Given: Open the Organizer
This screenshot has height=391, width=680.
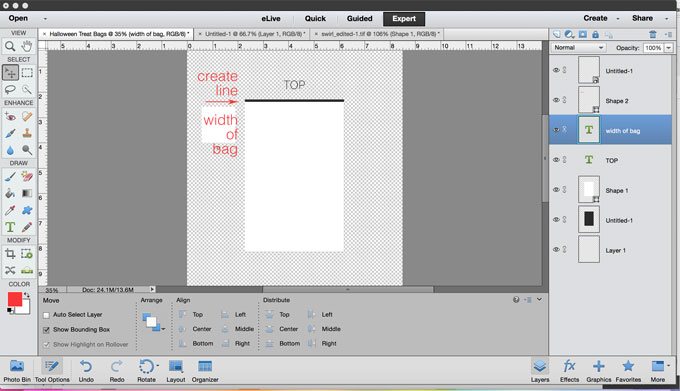Looking at the screenshot, I should point(205,371).
